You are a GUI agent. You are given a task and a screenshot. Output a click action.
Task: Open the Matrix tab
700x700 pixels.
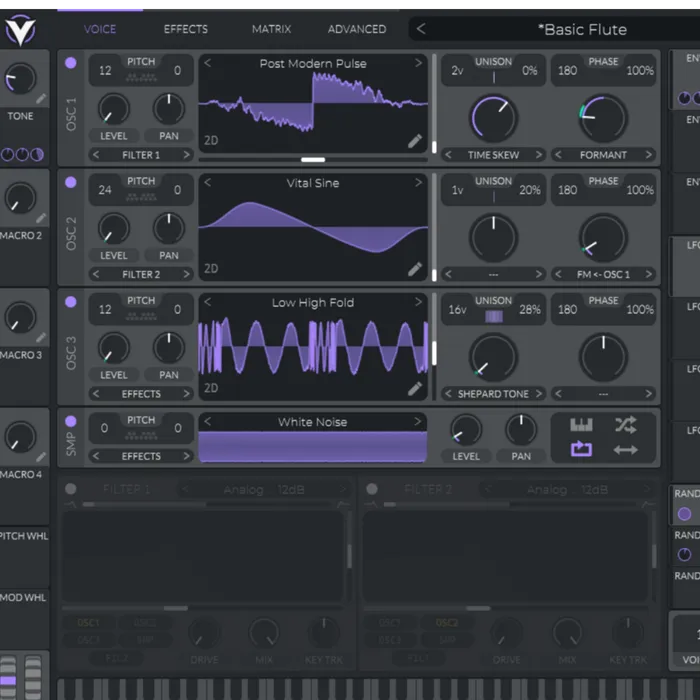click(272, 29)
